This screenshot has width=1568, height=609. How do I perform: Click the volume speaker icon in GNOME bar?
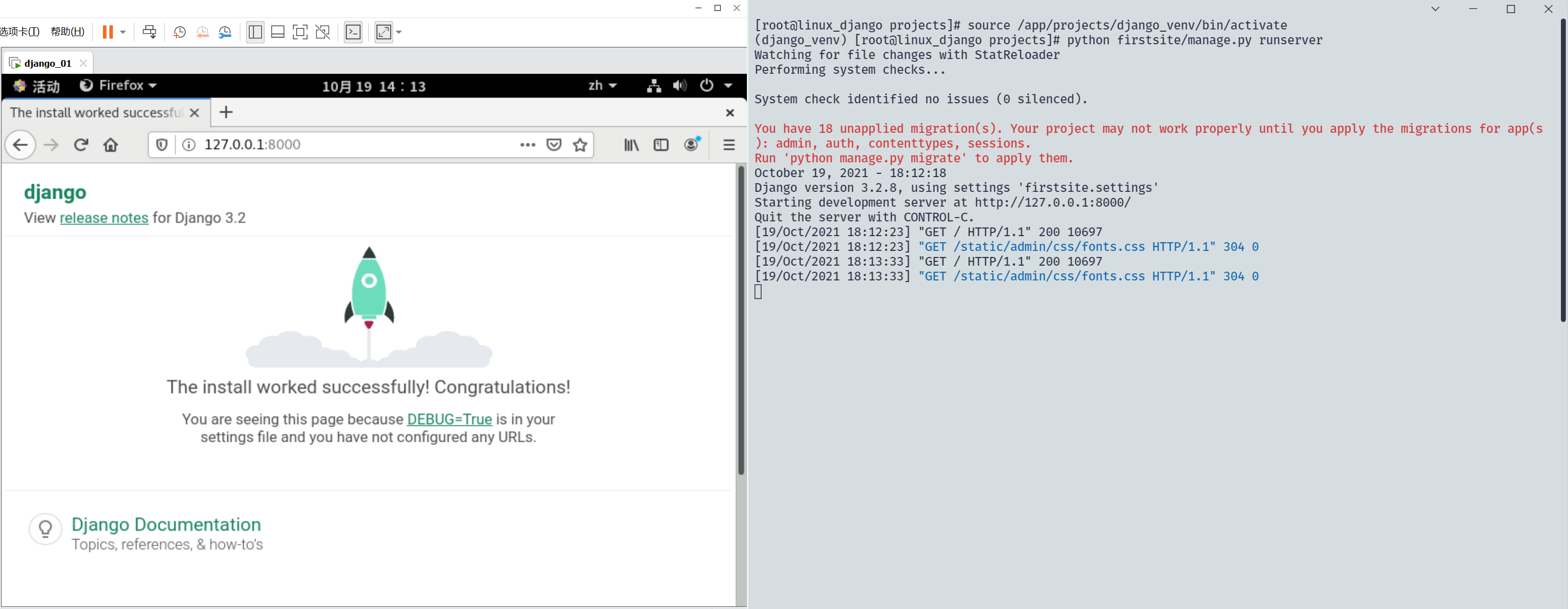[x=680, y=86]
